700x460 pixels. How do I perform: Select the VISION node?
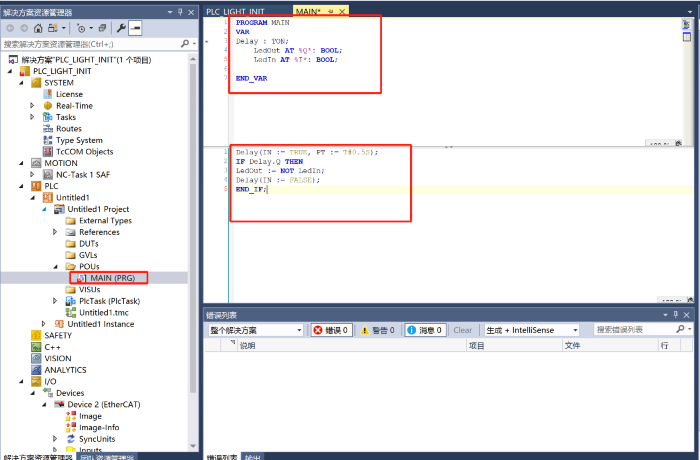pyautogui.click(x=58, y=359)
